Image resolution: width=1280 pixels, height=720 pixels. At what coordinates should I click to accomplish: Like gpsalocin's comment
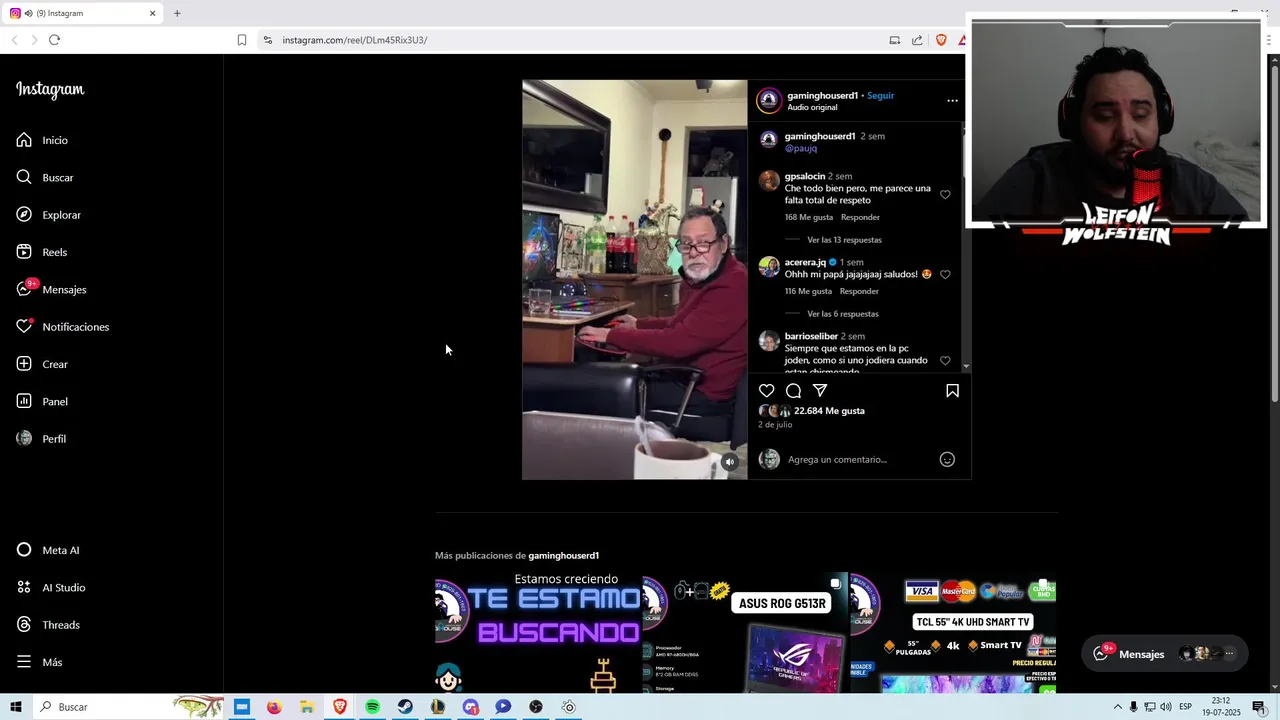point(945,195)
